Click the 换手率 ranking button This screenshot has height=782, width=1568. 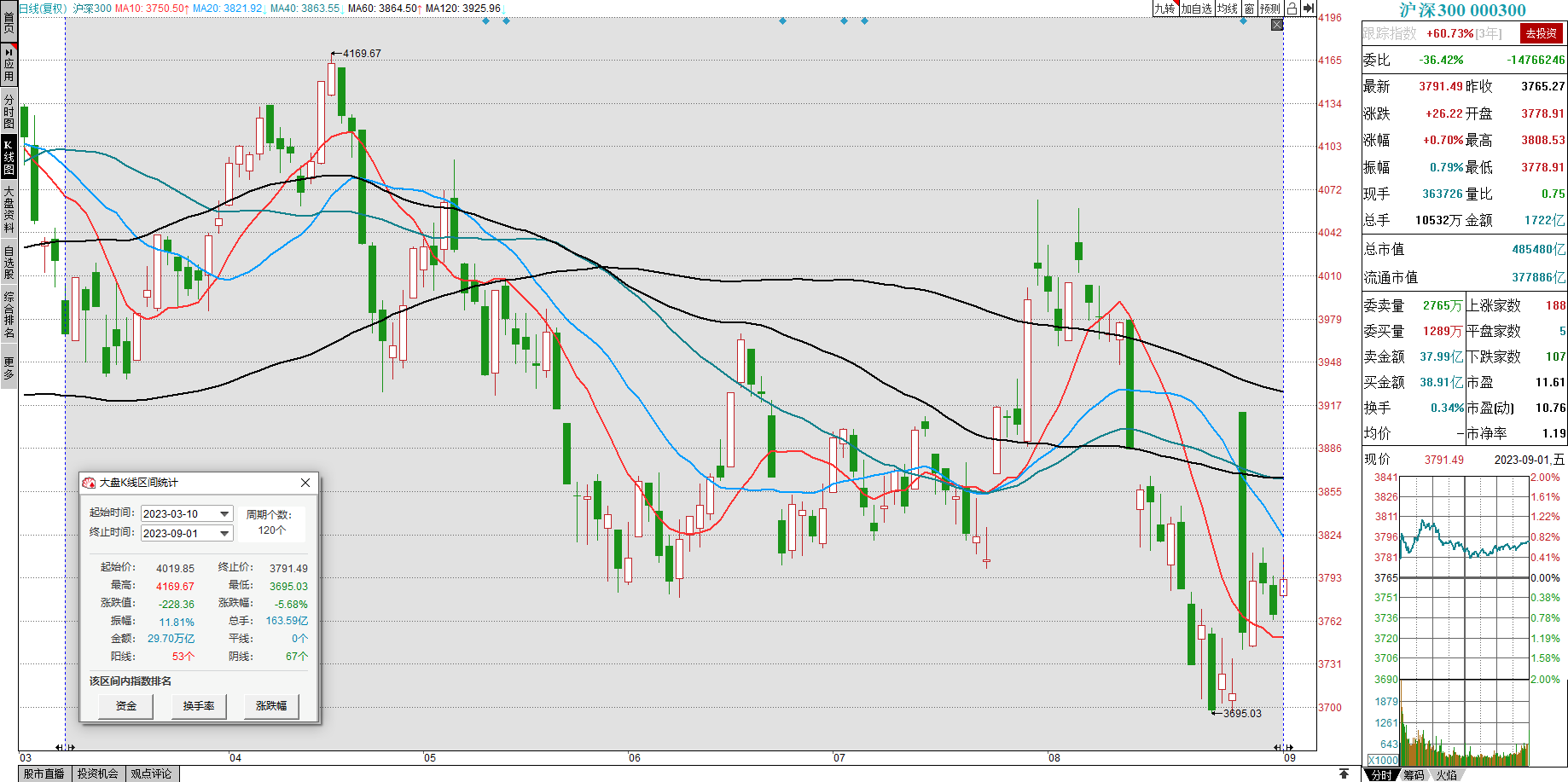point(199,706)
